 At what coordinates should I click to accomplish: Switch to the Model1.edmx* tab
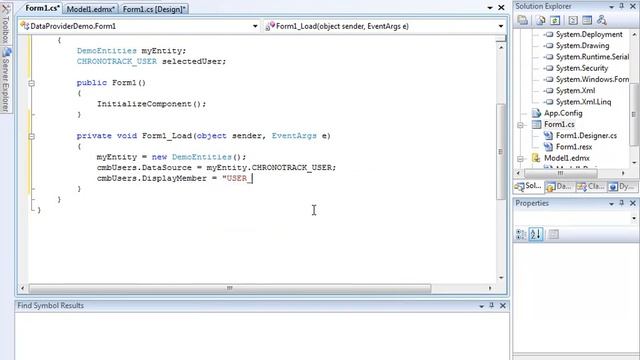[x=91, y=9]
